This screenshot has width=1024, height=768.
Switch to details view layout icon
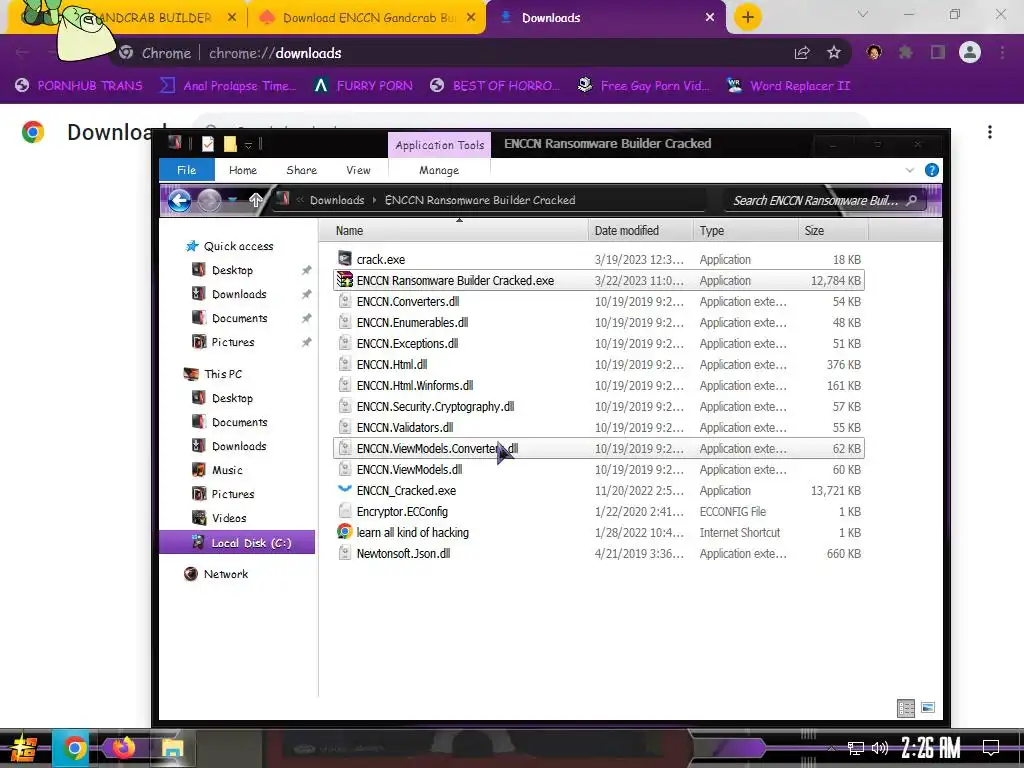(x=906, y=708)
